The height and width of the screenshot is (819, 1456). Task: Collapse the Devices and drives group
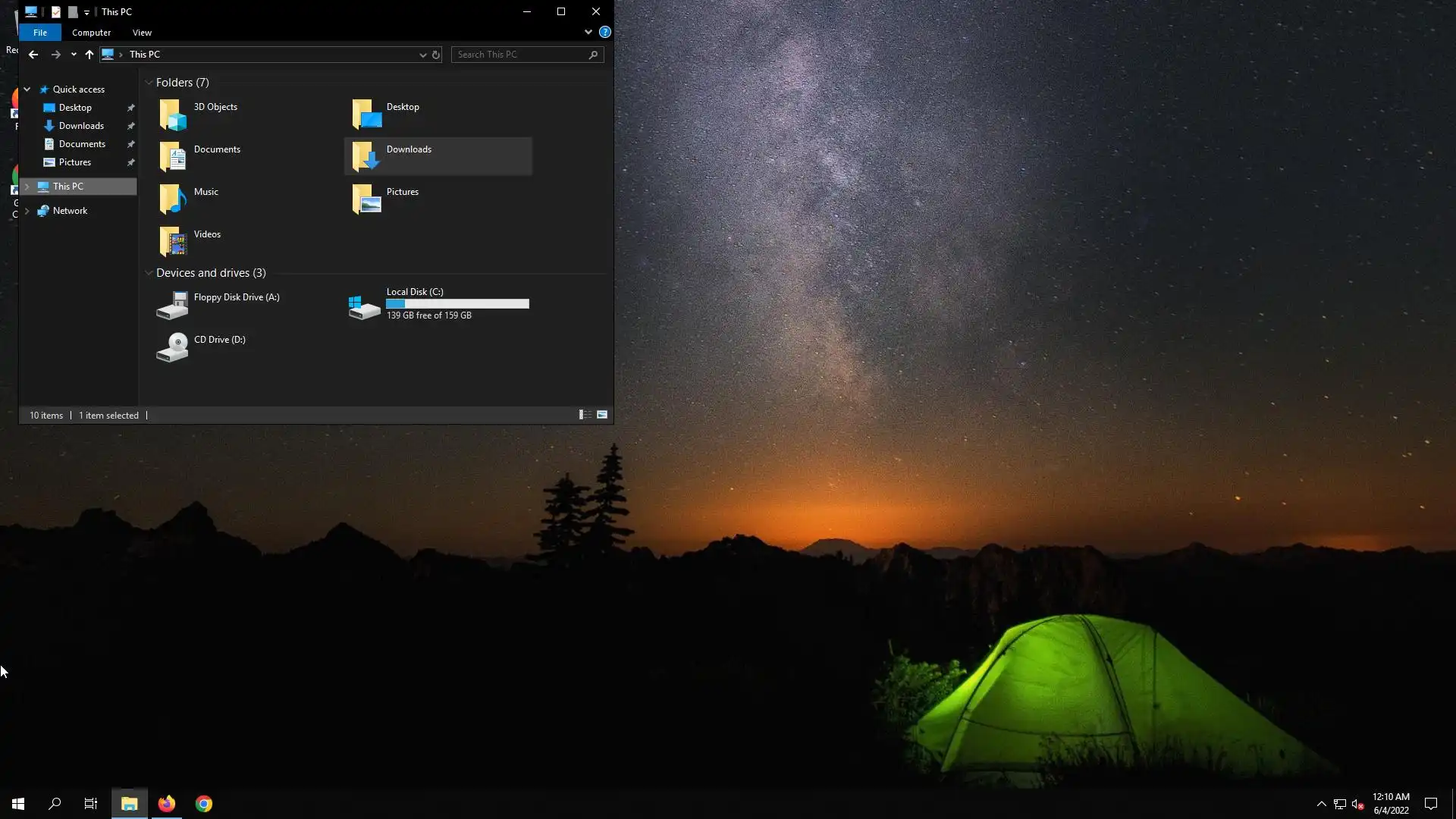coord(149,273)
